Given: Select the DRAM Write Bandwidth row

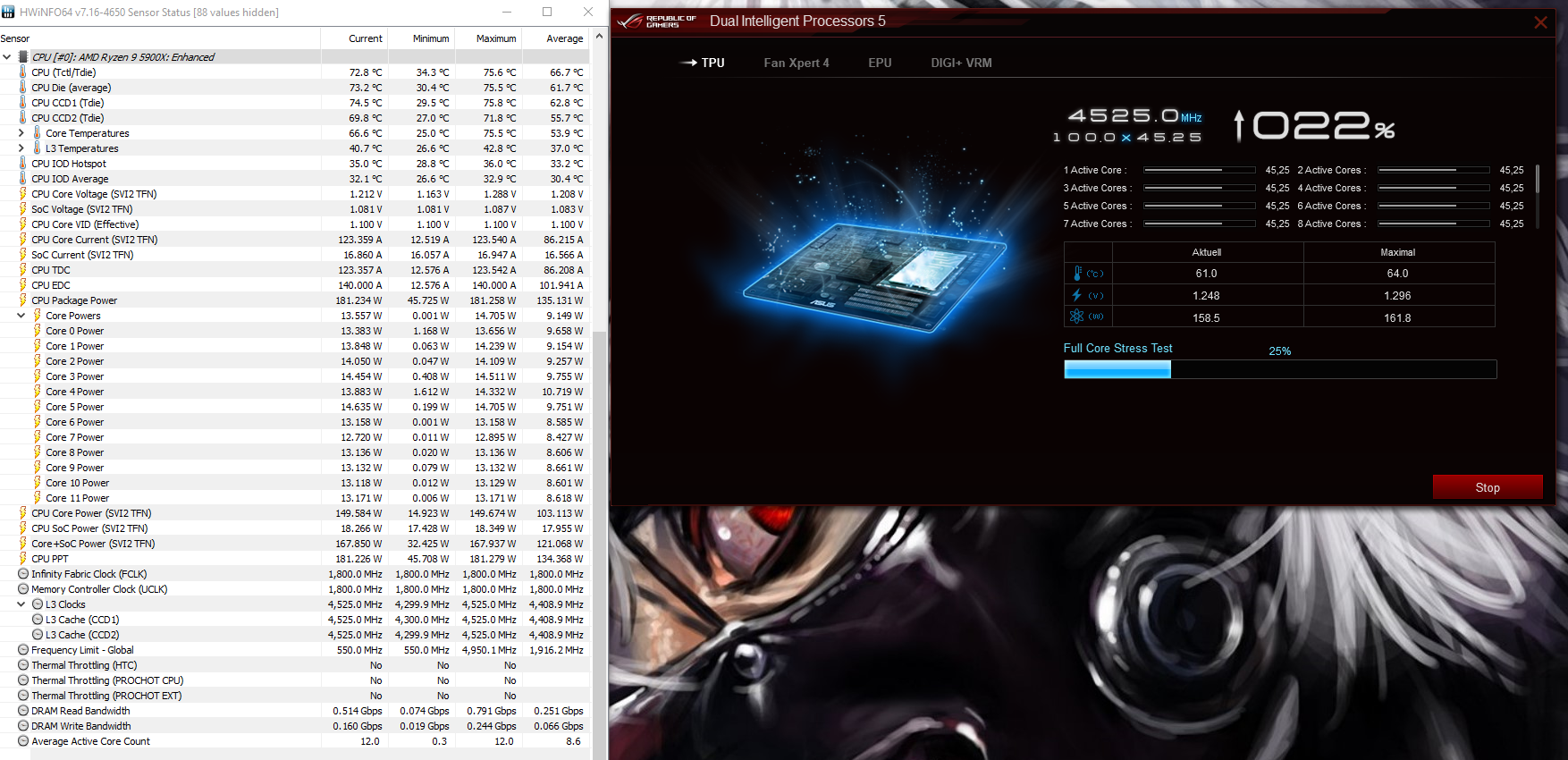Looking at the screenshot, I should [295, 725].
